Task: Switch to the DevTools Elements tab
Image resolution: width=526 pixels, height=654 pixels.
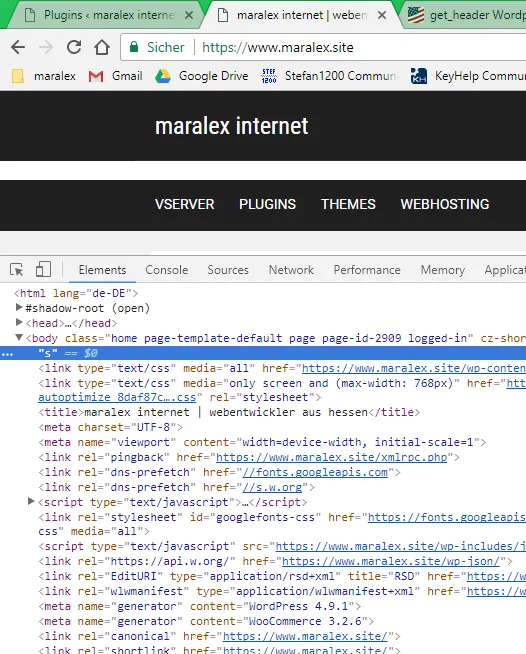Action: (x=102, y=270)
